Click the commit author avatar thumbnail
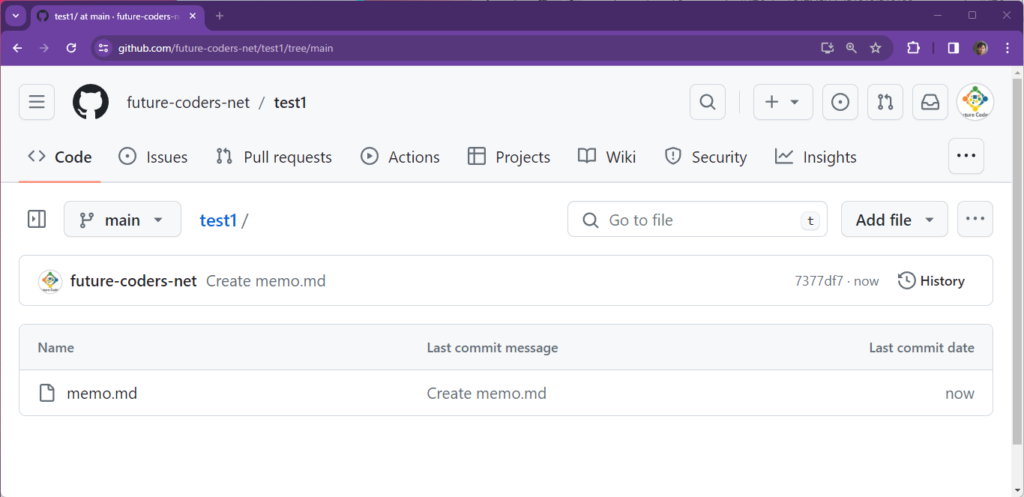Screen dimensions: 1024x497 [x=50, y=281]
